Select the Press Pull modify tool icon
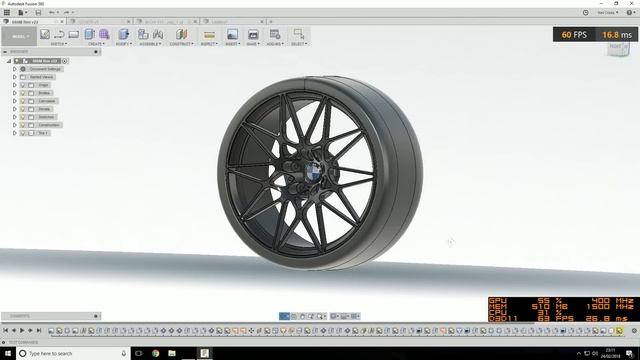The width and height of the screenshot is (640, 360). (x=124, y=34)
